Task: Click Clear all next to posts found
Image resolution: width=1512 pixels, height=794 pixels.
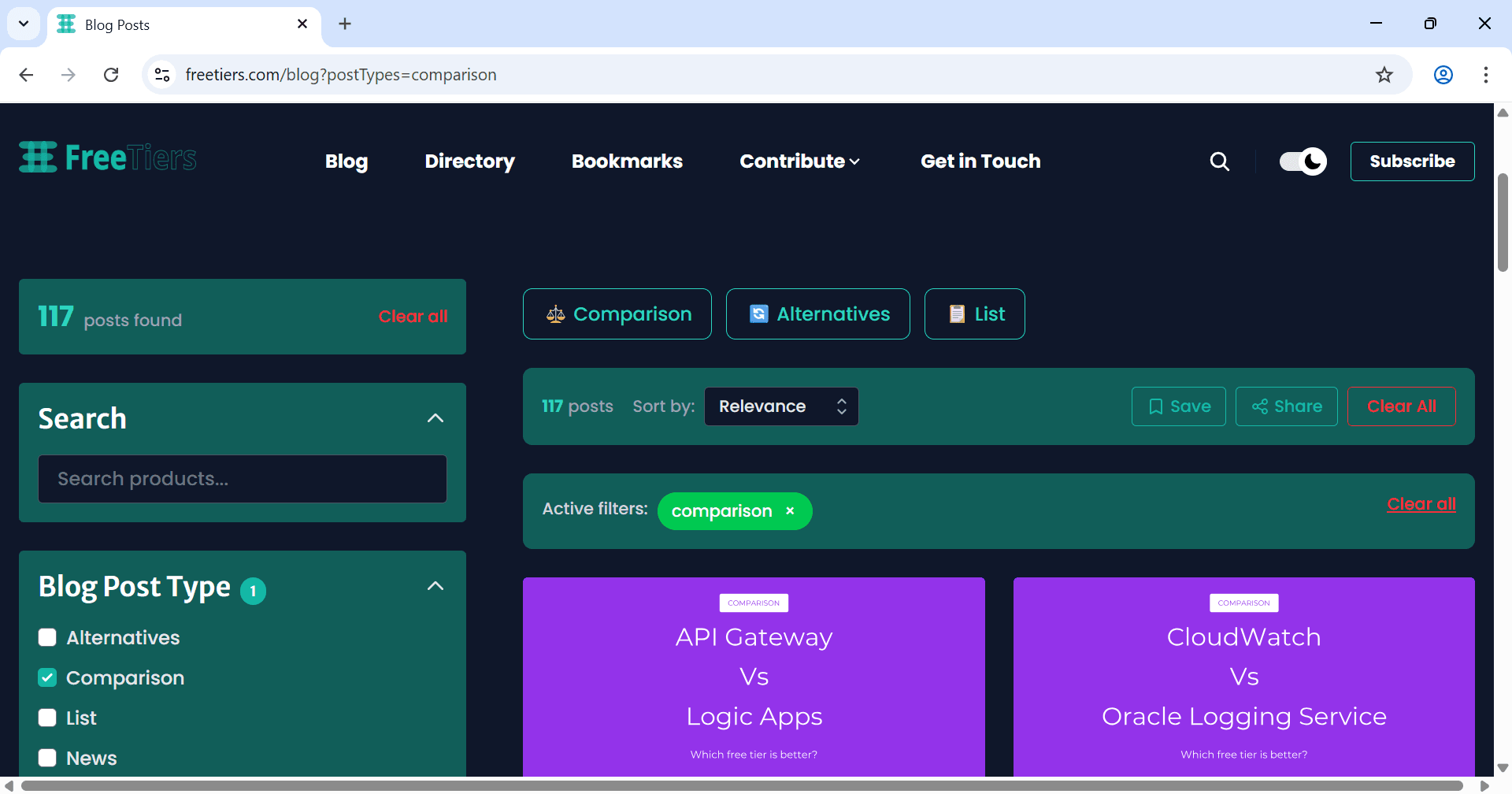Action: click(413, 317)
